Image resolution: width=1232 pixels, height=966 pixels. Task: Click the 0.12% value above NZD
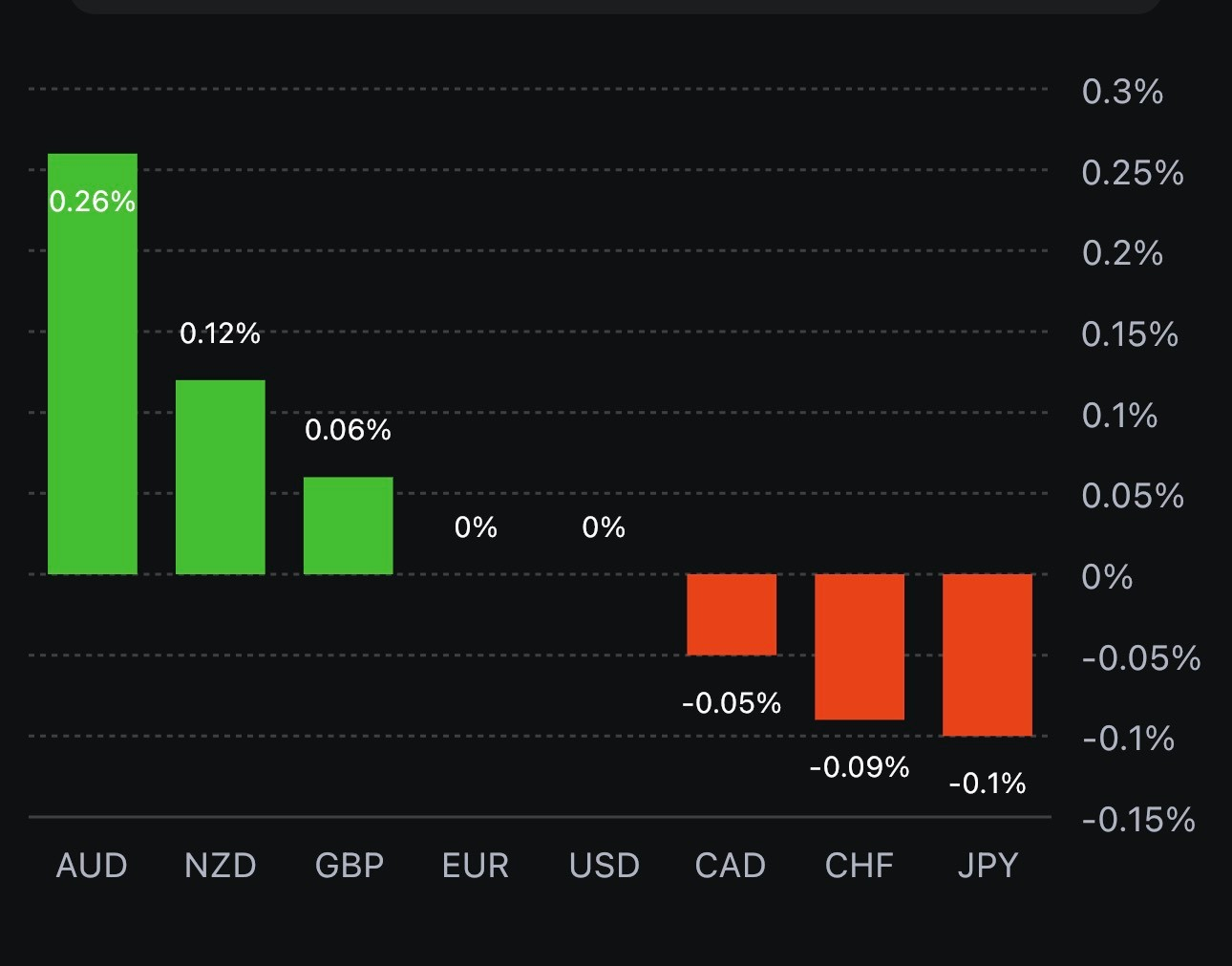pos(220,333)
